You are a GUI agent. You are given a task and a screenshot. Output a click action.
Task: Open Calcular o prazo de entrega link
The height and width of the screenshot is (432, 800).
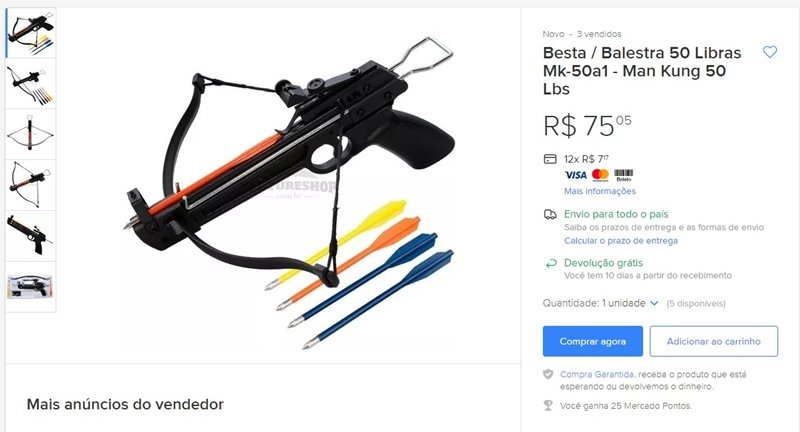[x=620, y=241]
